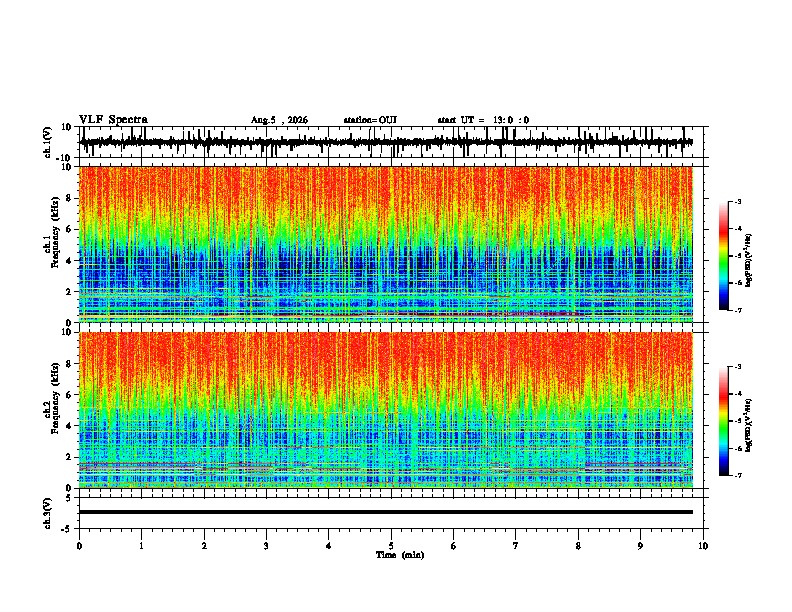Click the time axis tick label "0"
The image size is (792, 612).
click(x=79, y=546)
